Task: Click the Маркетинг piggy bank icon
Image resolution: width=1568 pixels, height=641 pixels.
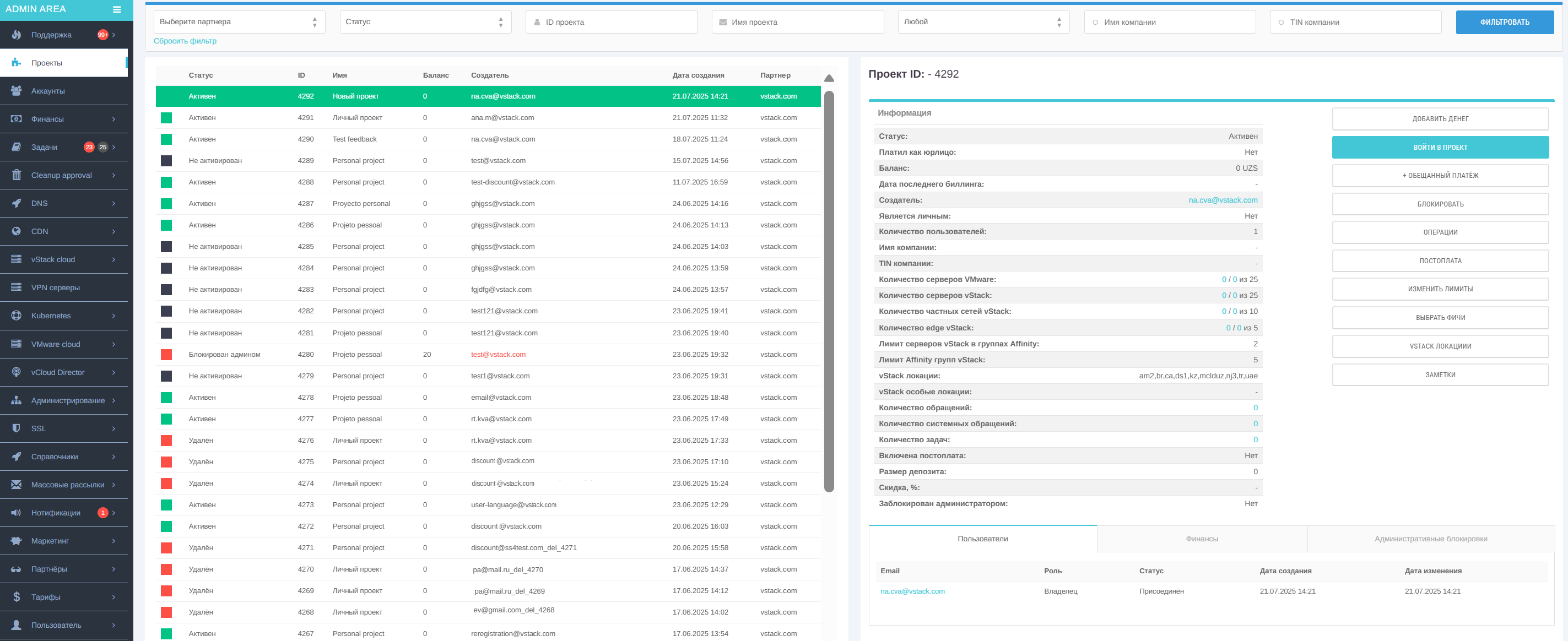Action: click(17, 541)
